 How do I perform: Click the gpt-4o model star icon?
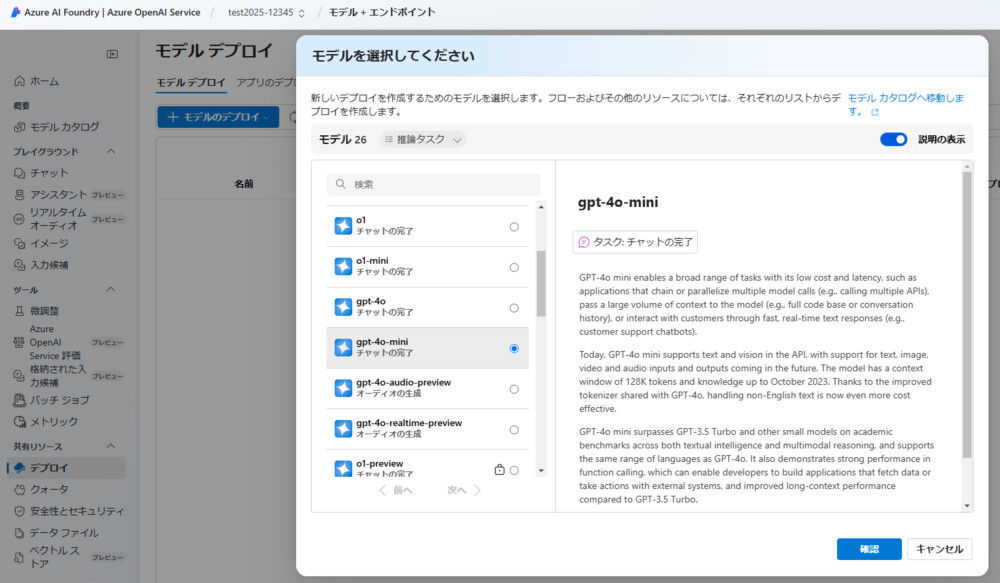point(343,307)
